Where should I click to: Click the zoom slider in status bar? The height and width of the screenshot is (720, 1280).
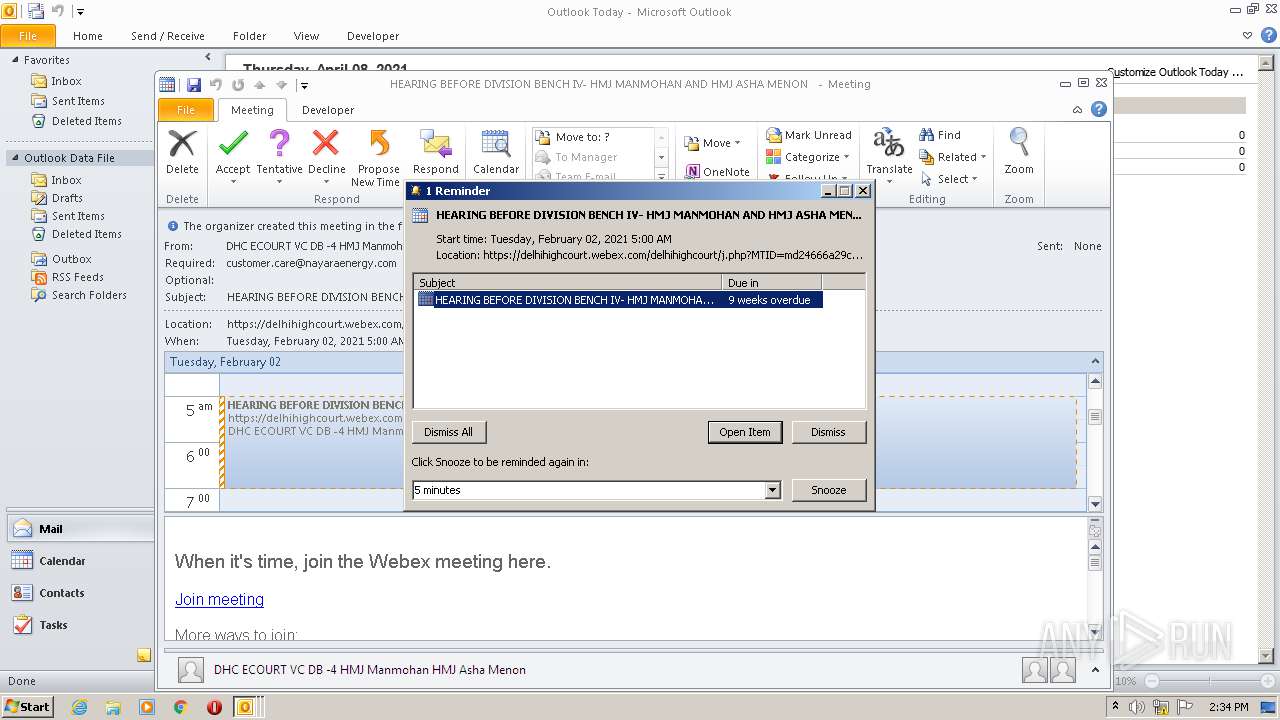(1210, 681)
